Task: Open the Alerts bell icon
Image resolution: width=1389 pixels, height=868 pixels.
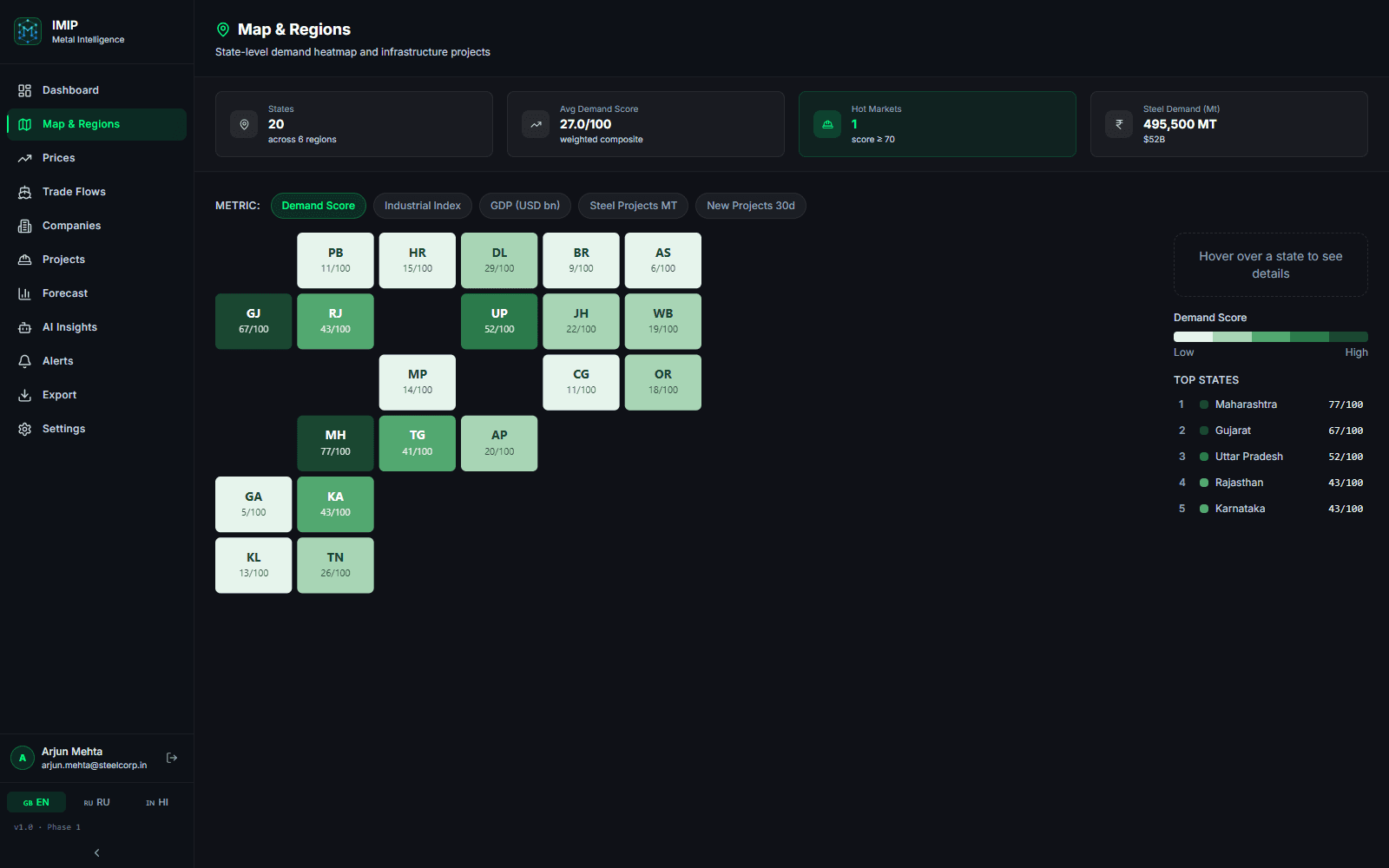Action: pyautogui.click(x=24, y=361)
